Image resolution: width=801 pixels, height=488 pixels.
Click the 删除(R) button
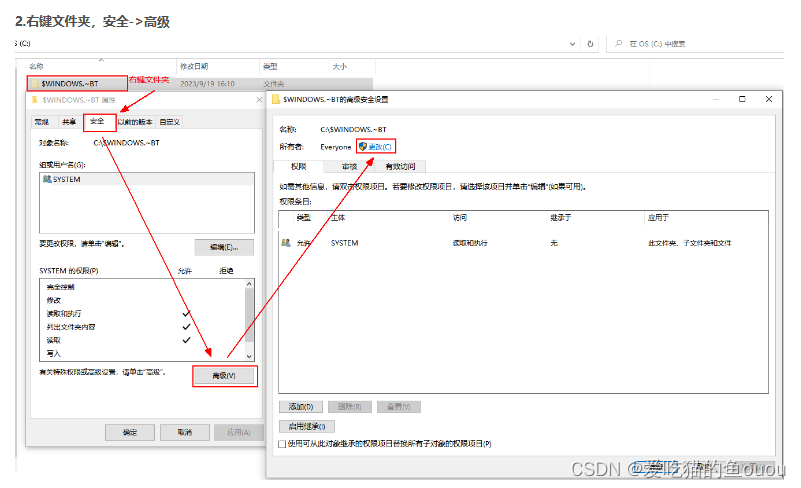coord(349,407)
